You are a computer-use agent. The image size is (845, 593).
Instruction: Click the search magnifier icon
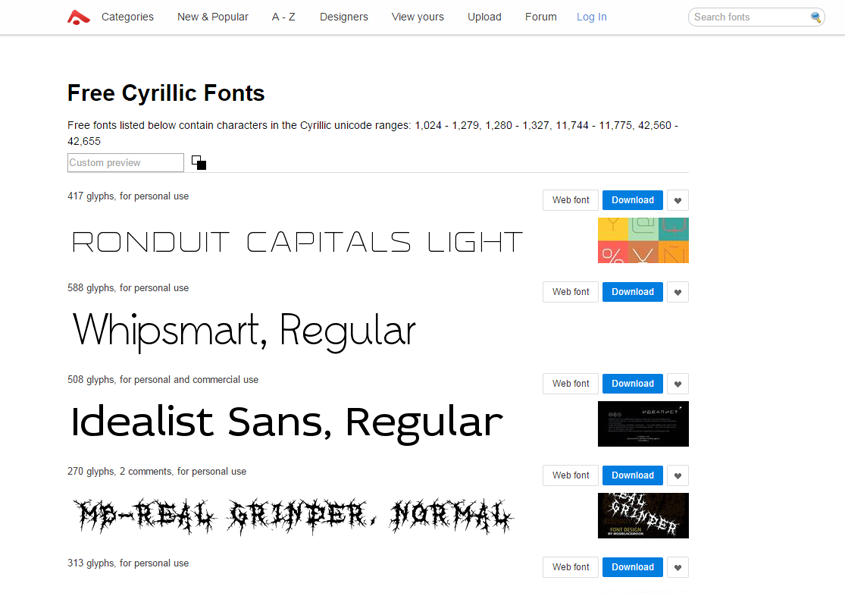pos(816,17)
